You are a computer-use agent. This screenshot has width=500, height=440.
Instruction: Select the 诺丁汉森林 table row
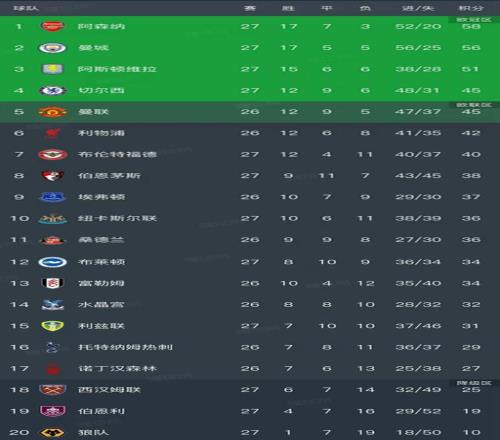[x=250, y=368]
